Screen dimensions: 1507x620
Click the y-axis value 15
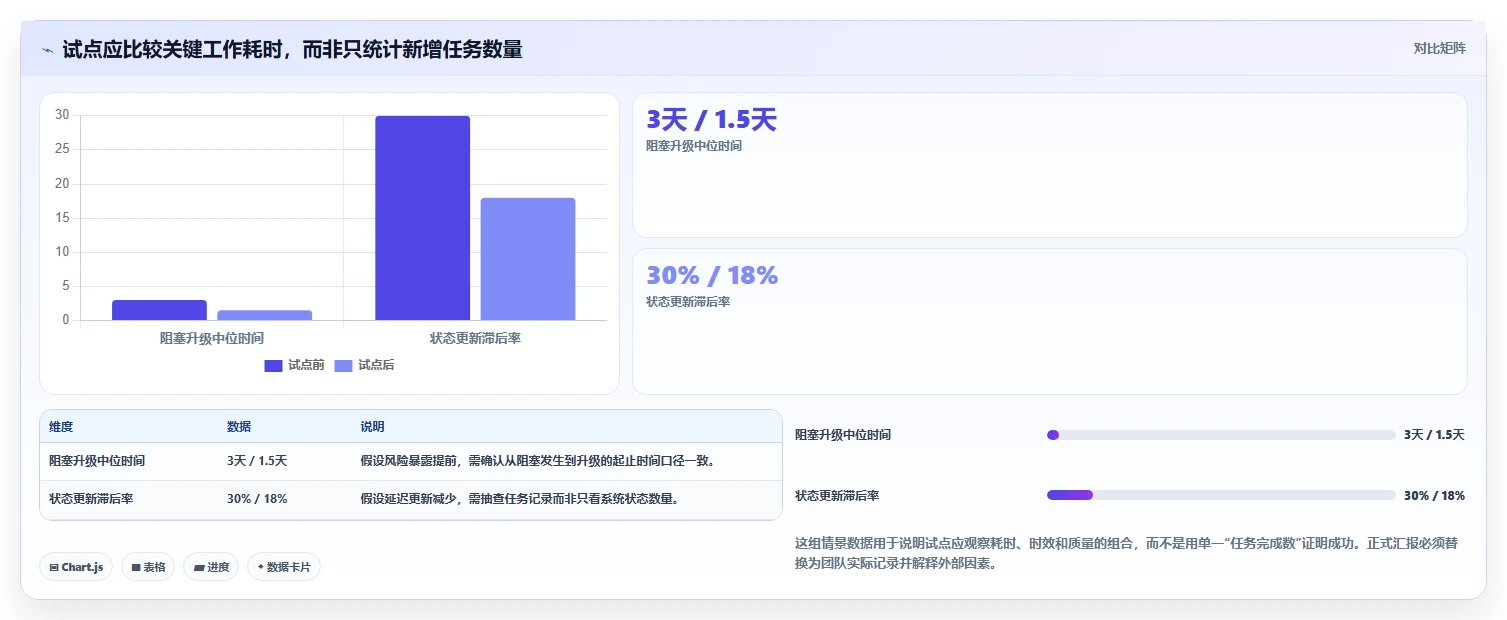[x=62, y=218]
